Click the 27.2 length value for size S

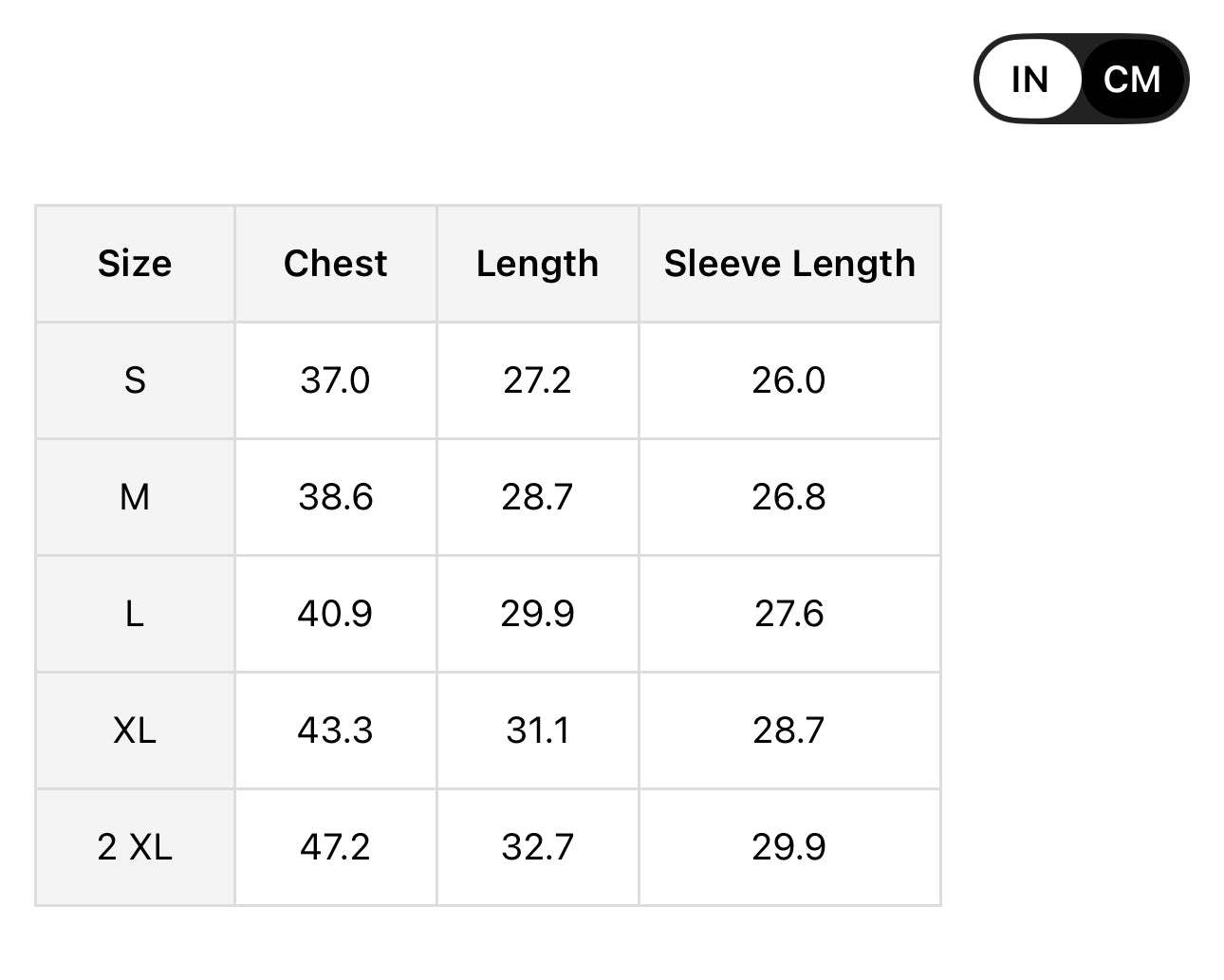point(537,380)
